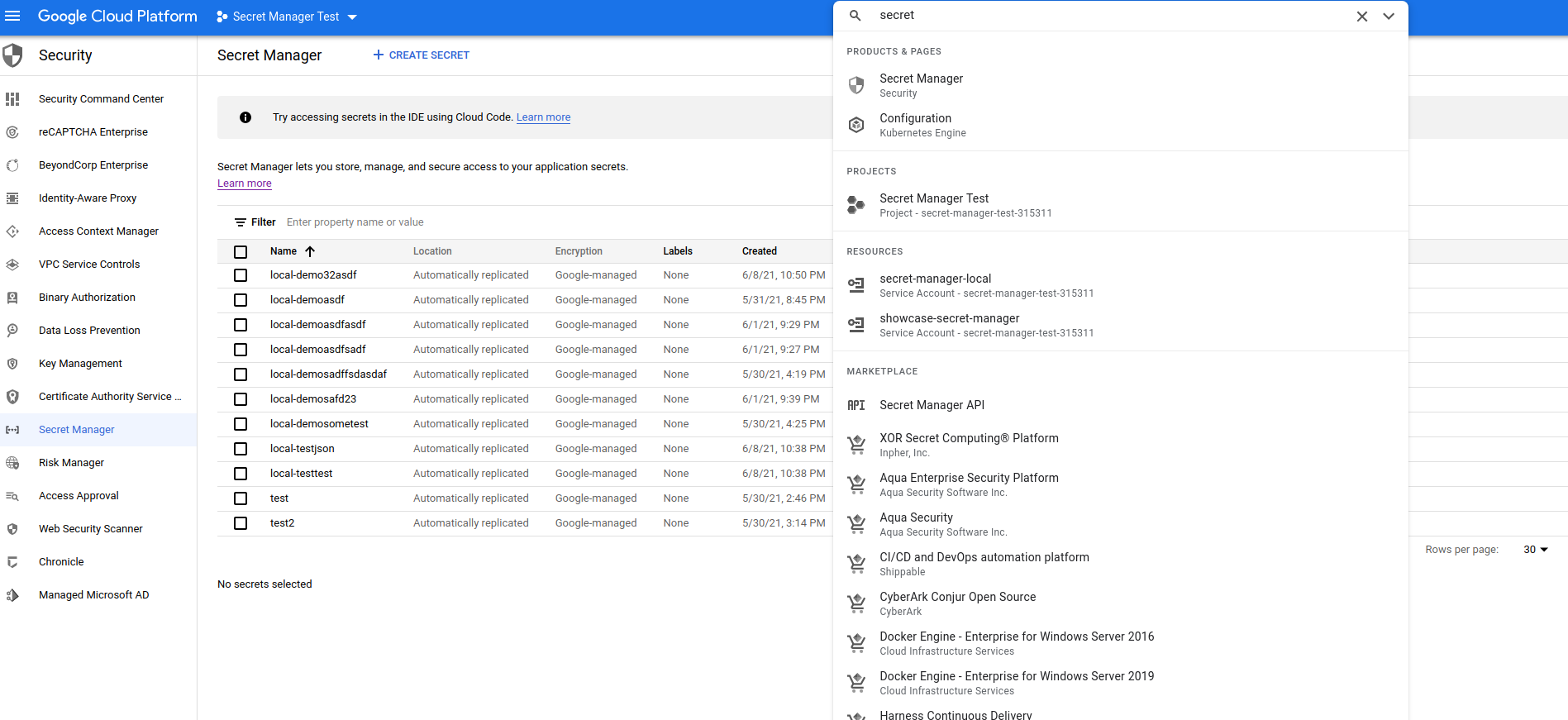
Task: Click the Access Context Manager icon
Action: coord(12,231)
